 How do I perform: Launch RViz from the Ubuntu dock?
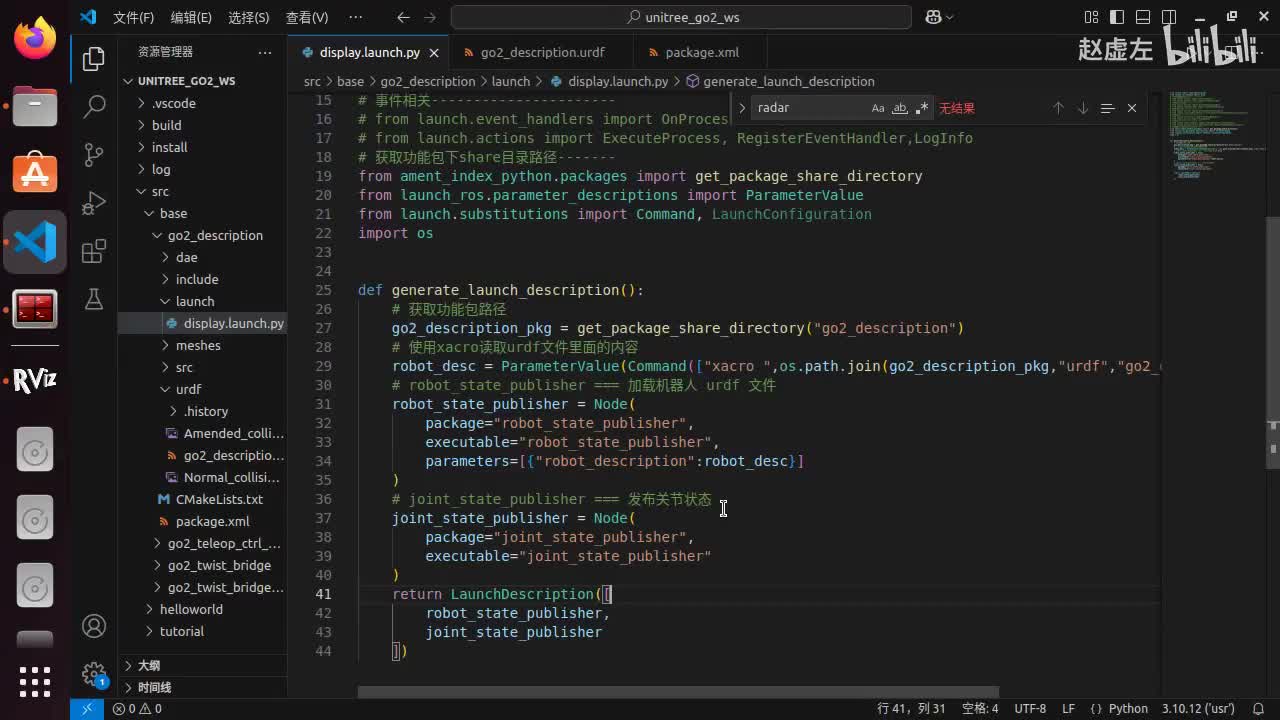click(35, 381)
